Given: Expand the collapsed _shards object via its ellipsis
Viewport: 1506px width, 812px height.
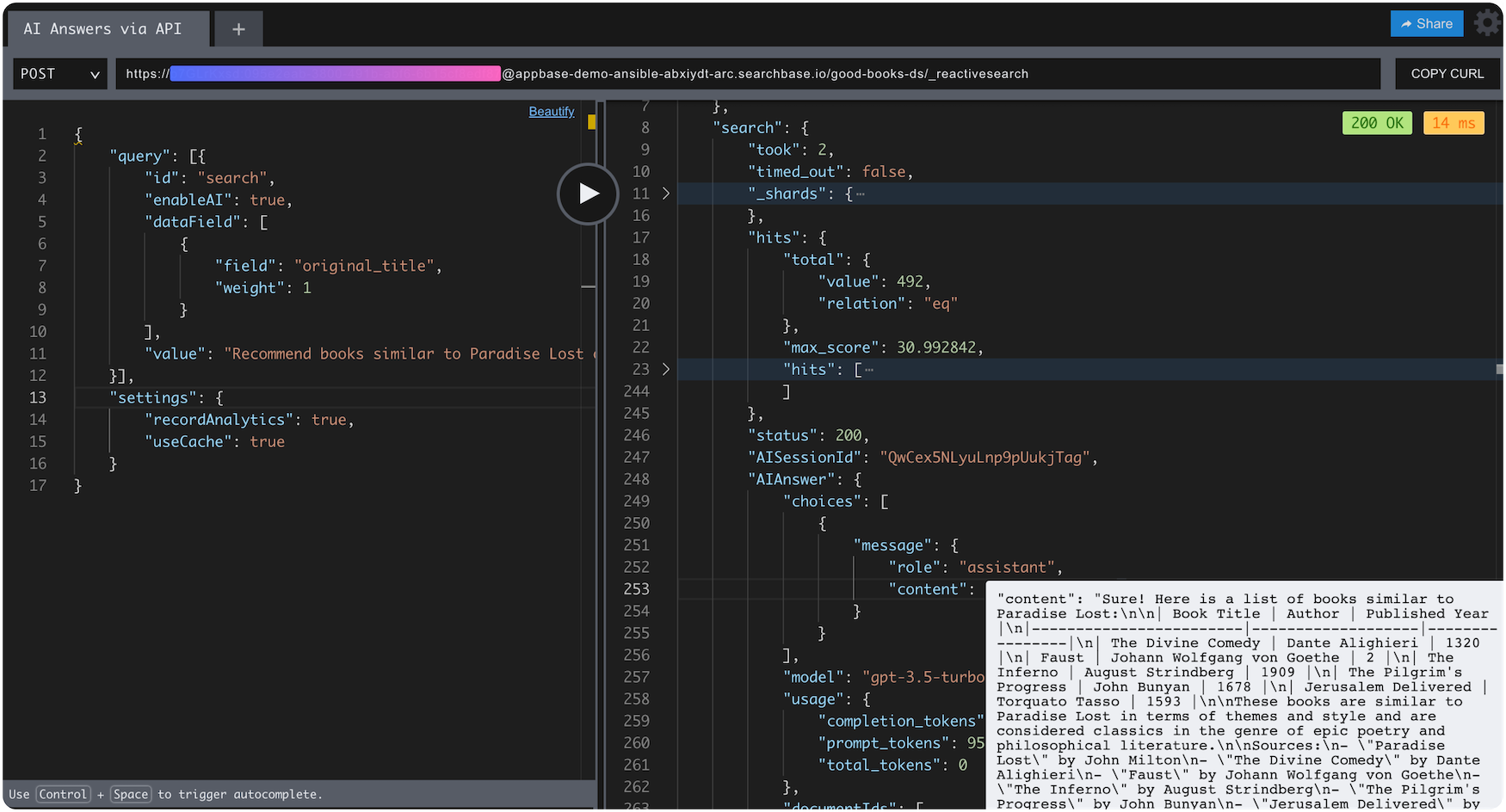Looking at the screenshot, I should (861, 194).
